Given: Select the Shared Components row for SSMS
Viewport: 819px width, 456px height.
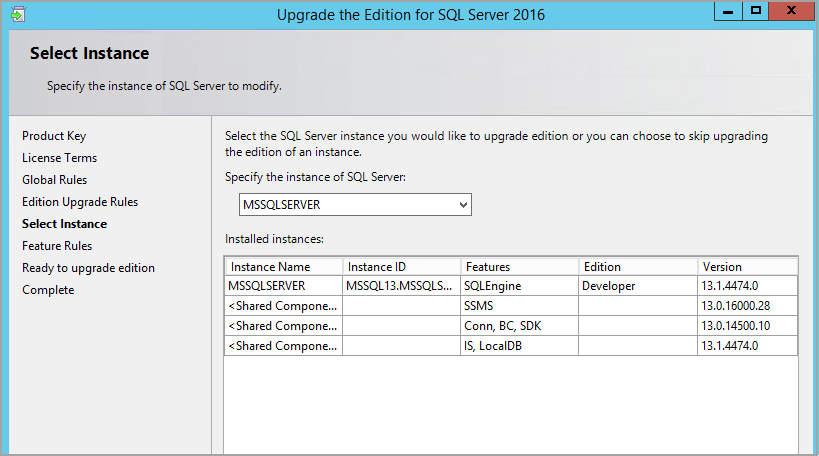Looking at the screenshot, I should [511, 306].
